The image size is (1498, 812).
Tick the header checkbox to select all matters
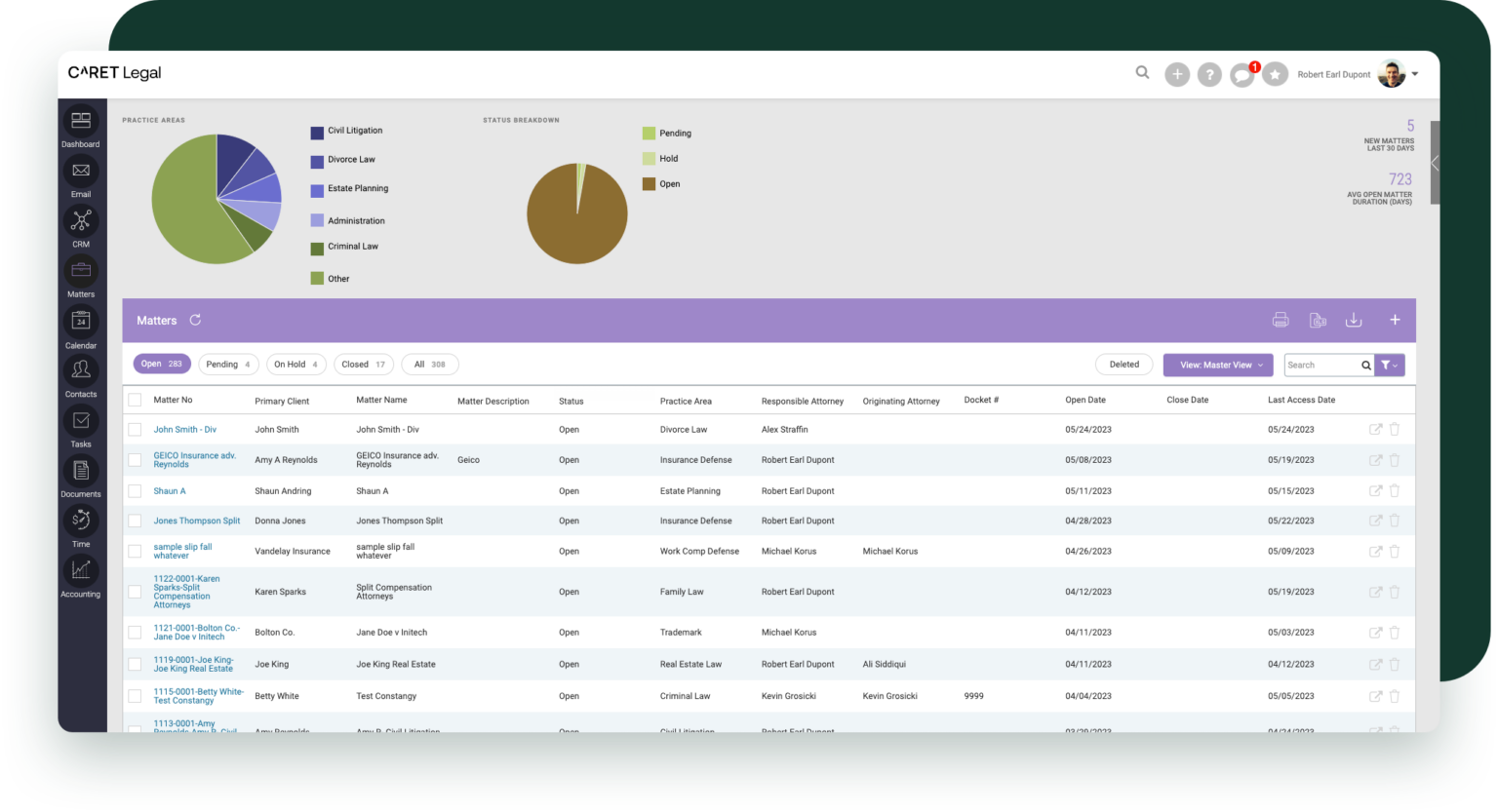[x=135, y=400]
